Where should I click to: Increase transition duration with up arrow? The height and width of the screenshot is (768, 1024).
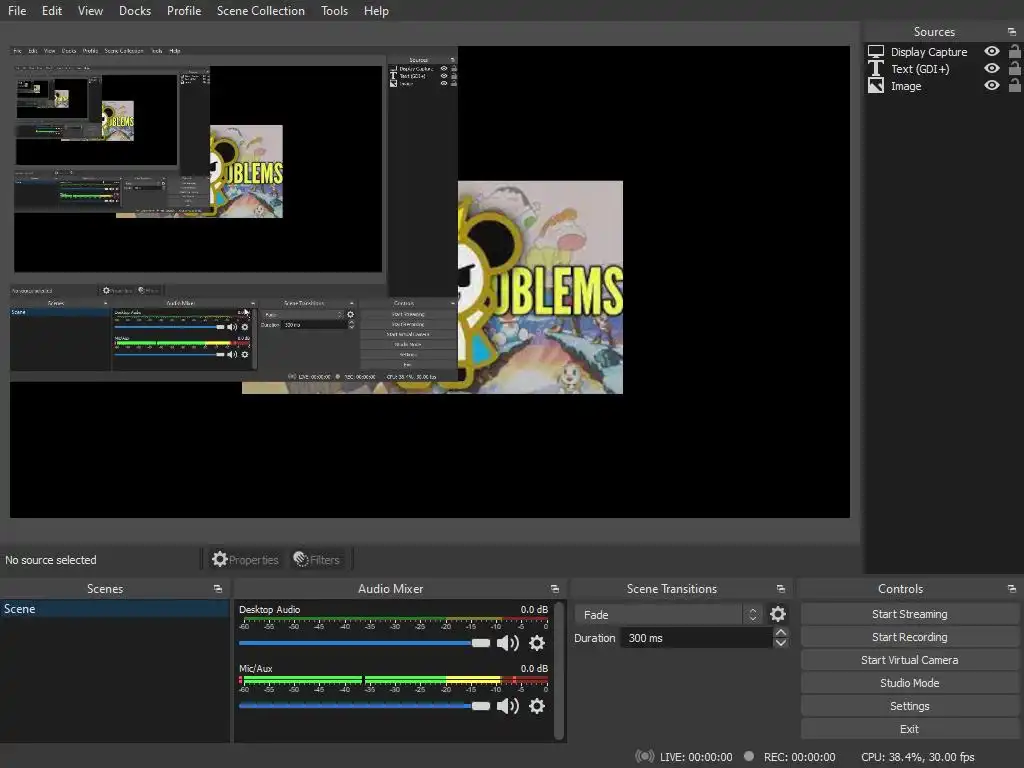click(780, 632)
